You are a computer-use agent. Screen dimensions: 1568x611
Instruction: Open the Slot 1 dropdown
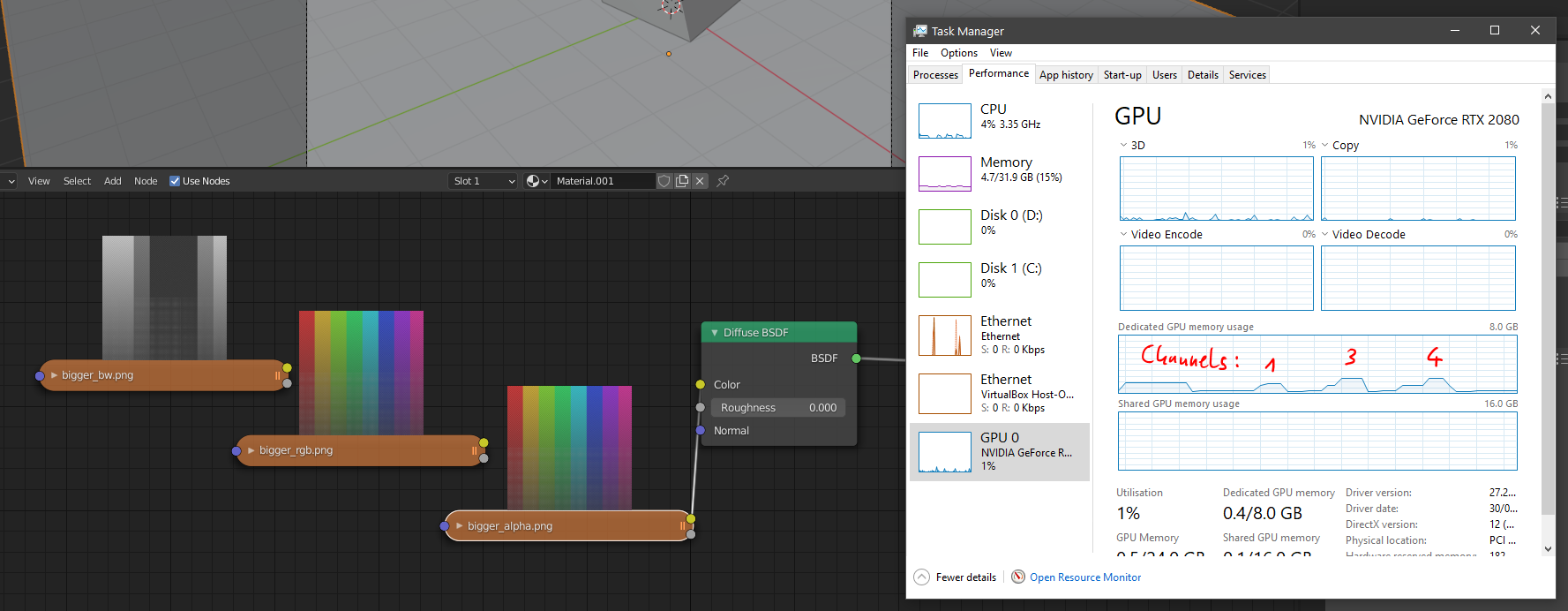pos(484,181)
